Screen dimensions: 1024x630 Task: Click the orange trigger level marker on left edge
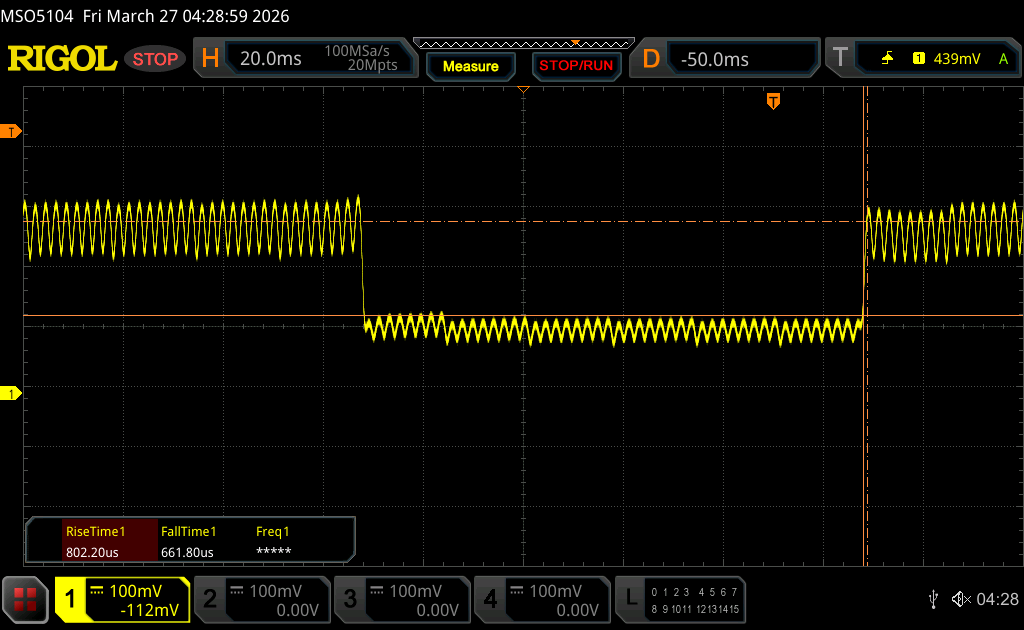point(11,132)
